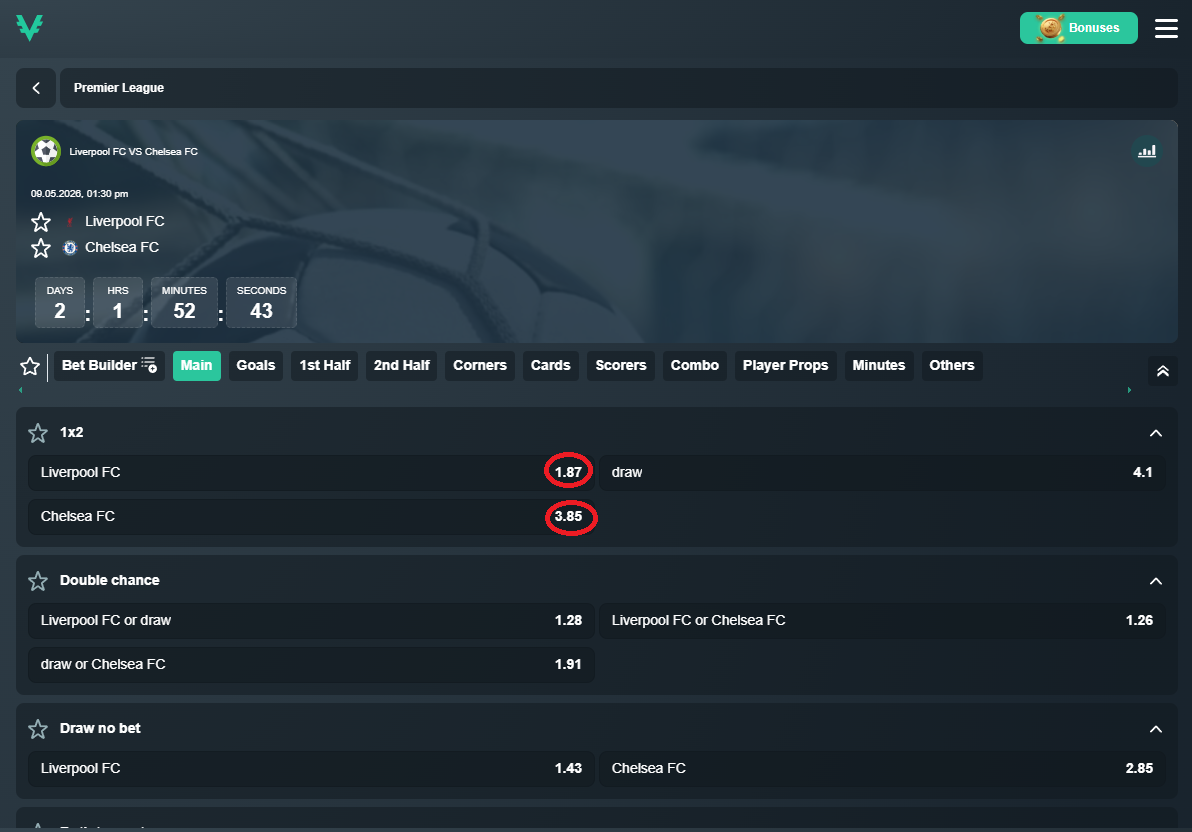Switch to the 2nd Half tab
Image resolution: width=1192 pixels, height=832 pixels.
pyautogui.click(x=401, y=366)
